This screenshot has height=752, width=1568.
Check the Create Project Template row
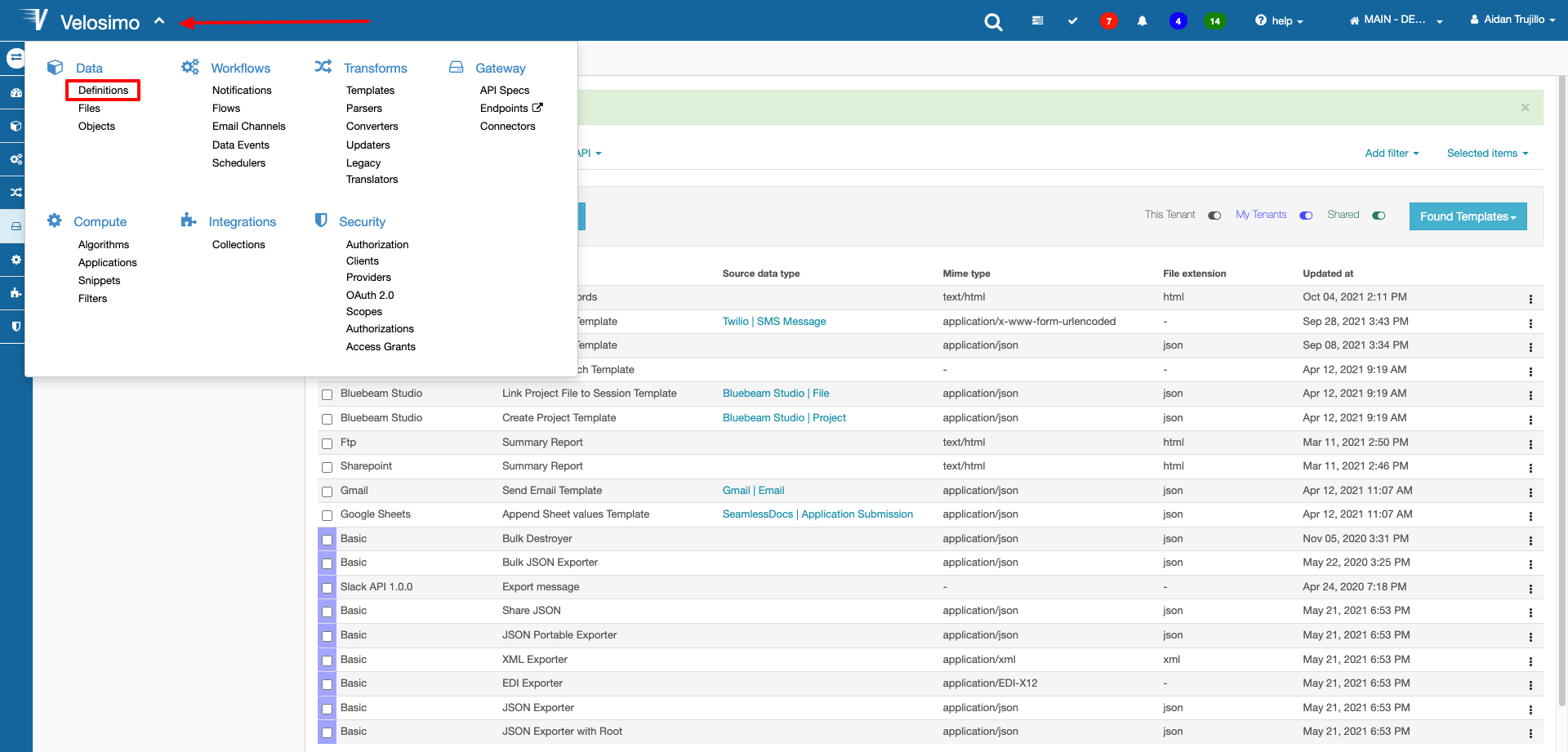tap(327, 419)
